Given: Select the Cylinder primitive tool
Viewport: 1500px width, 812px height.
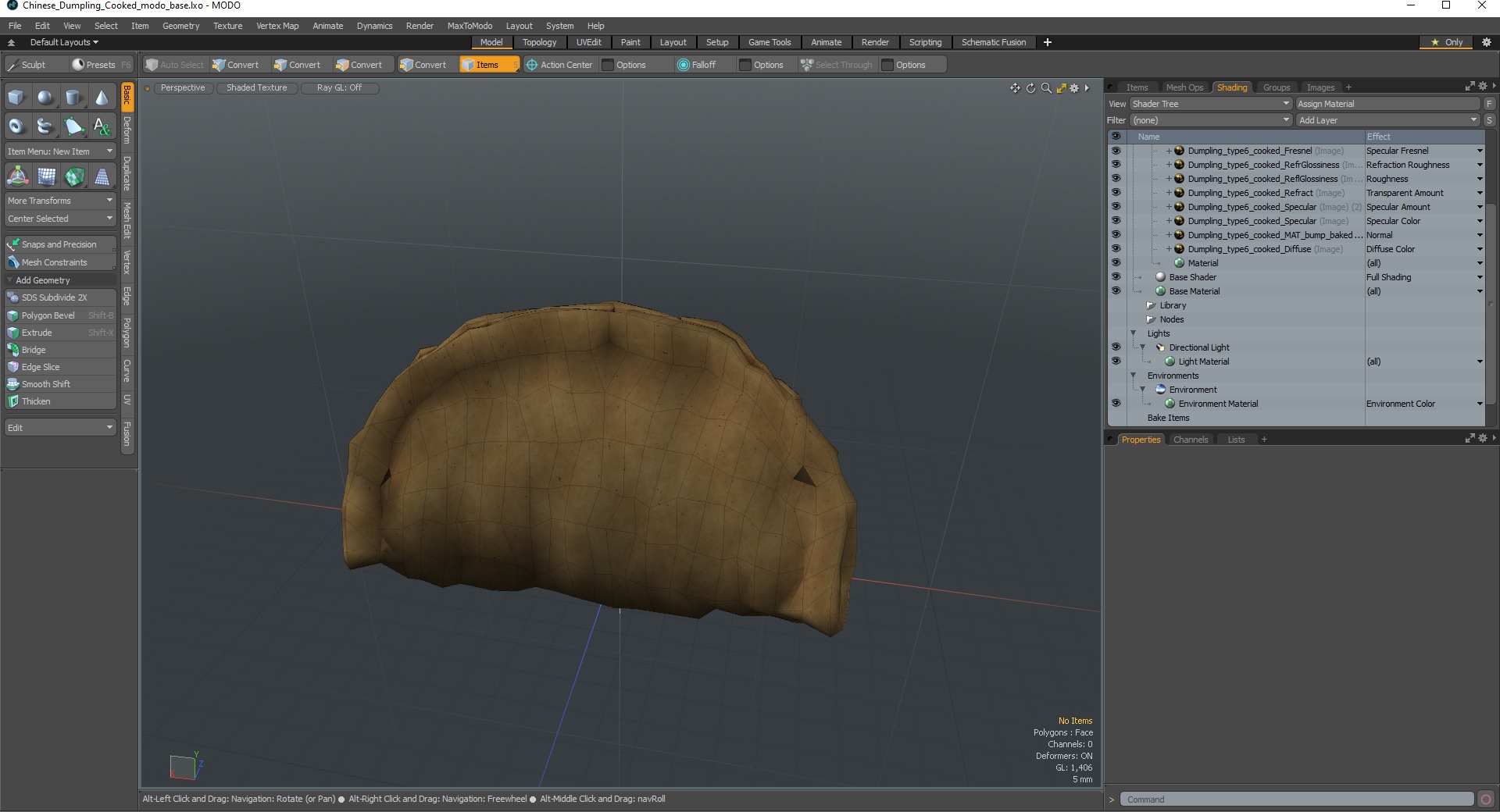Looking at the screenshot, I should 73,98.
